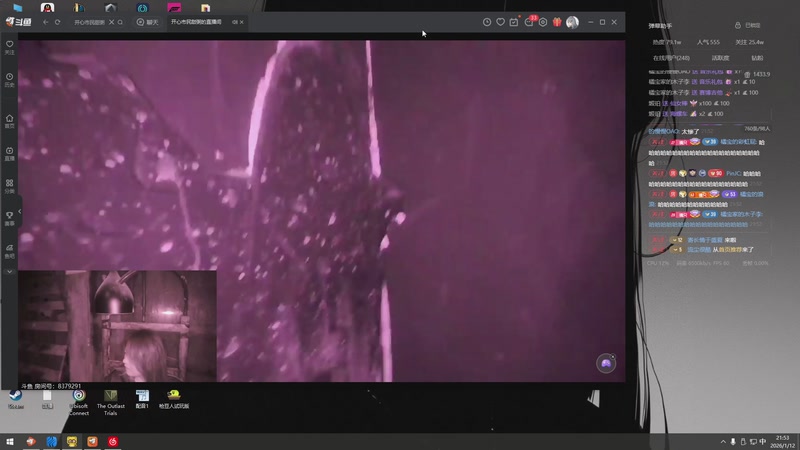This screenshot has width=800, height=450.
Task: Open the red gift box icon
Action: pos(557,22)
